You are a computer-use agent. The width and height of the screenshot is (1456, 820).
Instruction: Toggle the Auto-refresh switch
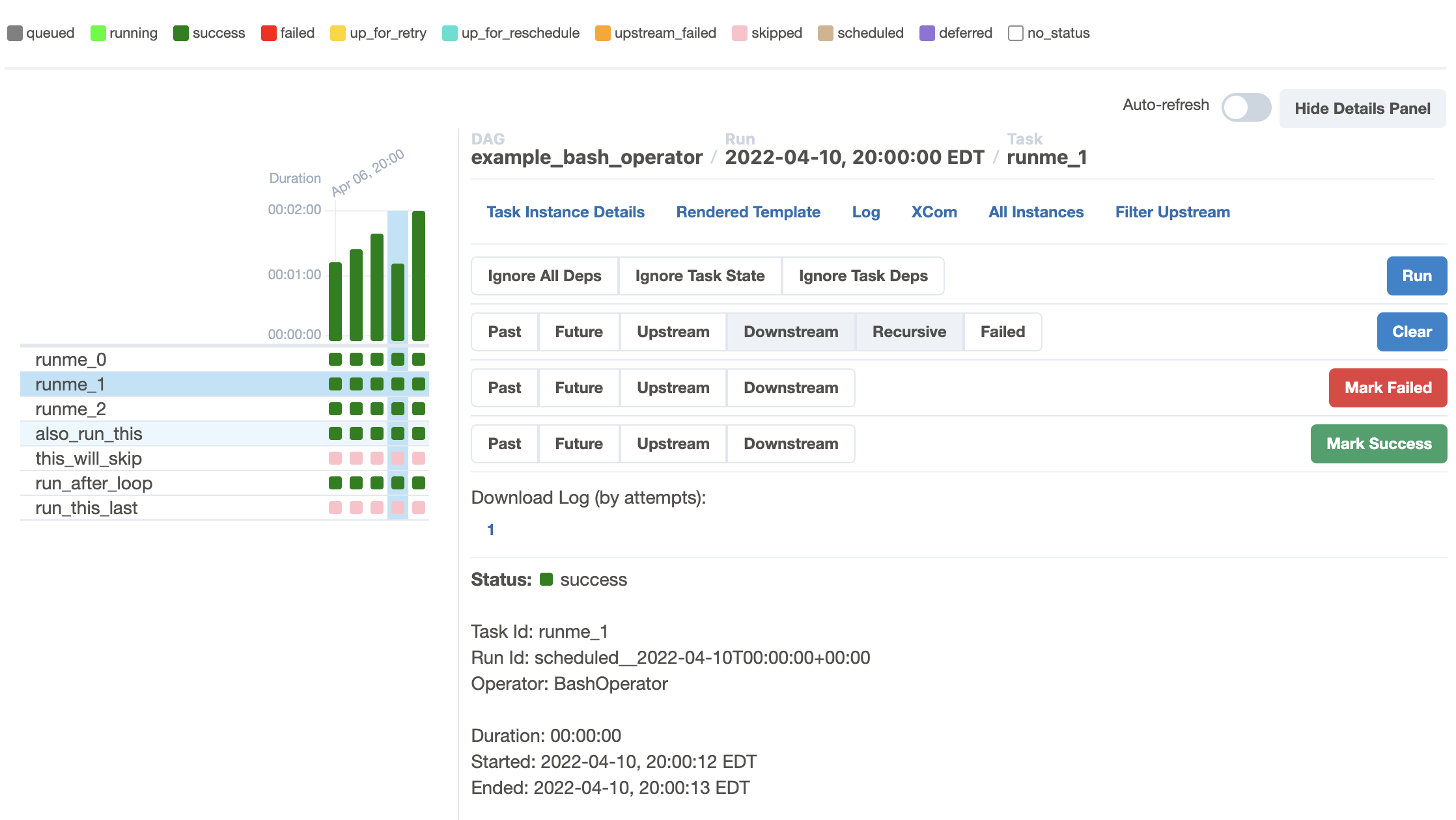point(1246,107)
